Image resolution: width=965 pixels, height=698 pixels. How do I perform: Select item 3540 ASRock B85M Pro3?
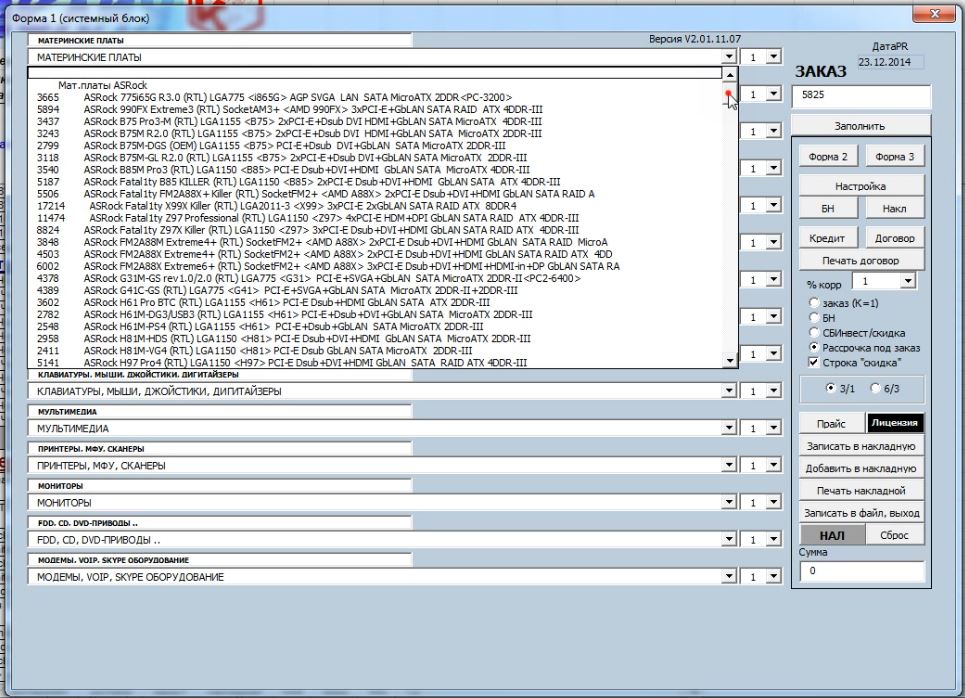(374, 170)
